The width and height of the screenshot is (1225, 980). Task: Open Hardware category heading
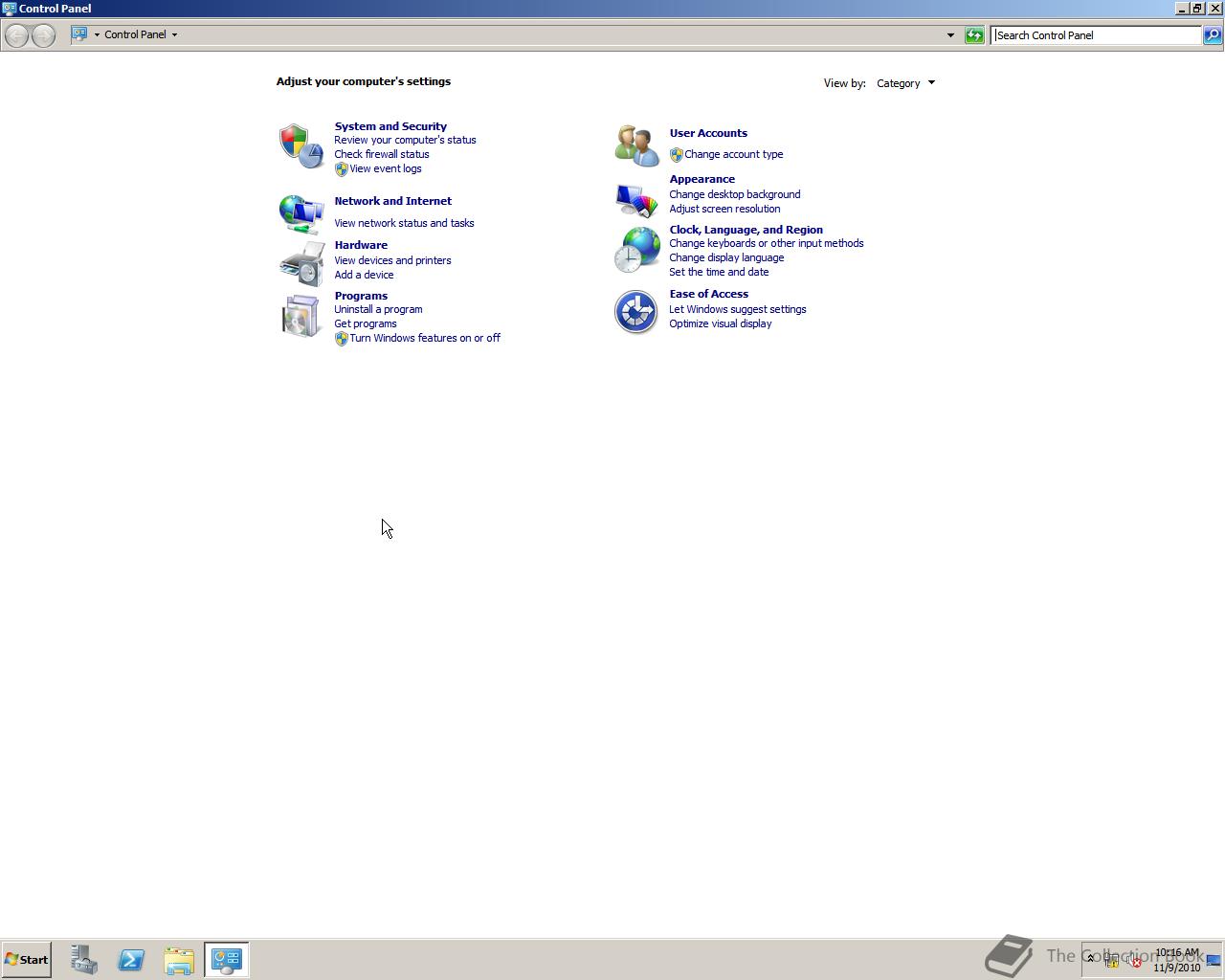click(x=361, y=245)
